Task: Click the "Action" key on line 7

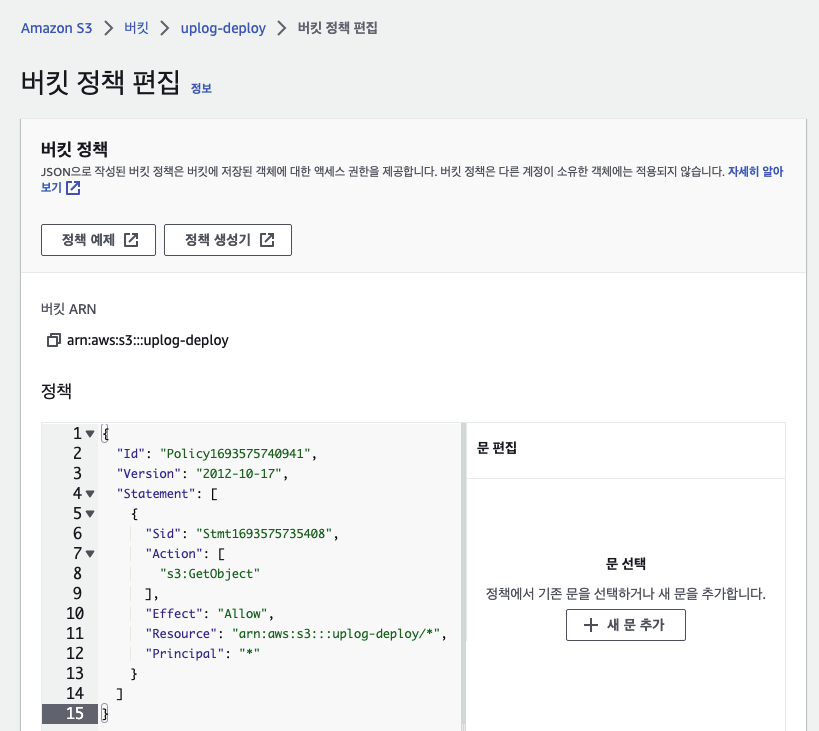Action: click(x=173, y=553)
